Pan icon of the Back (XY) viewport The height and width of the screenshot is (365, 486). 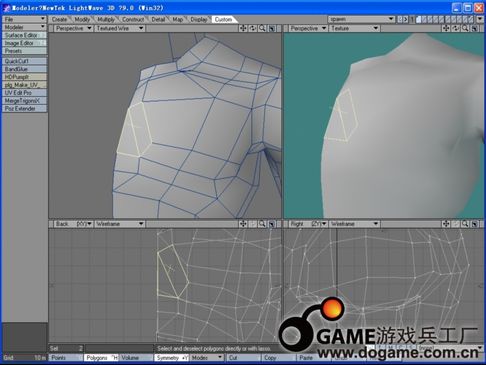click(x=243, y=224)
